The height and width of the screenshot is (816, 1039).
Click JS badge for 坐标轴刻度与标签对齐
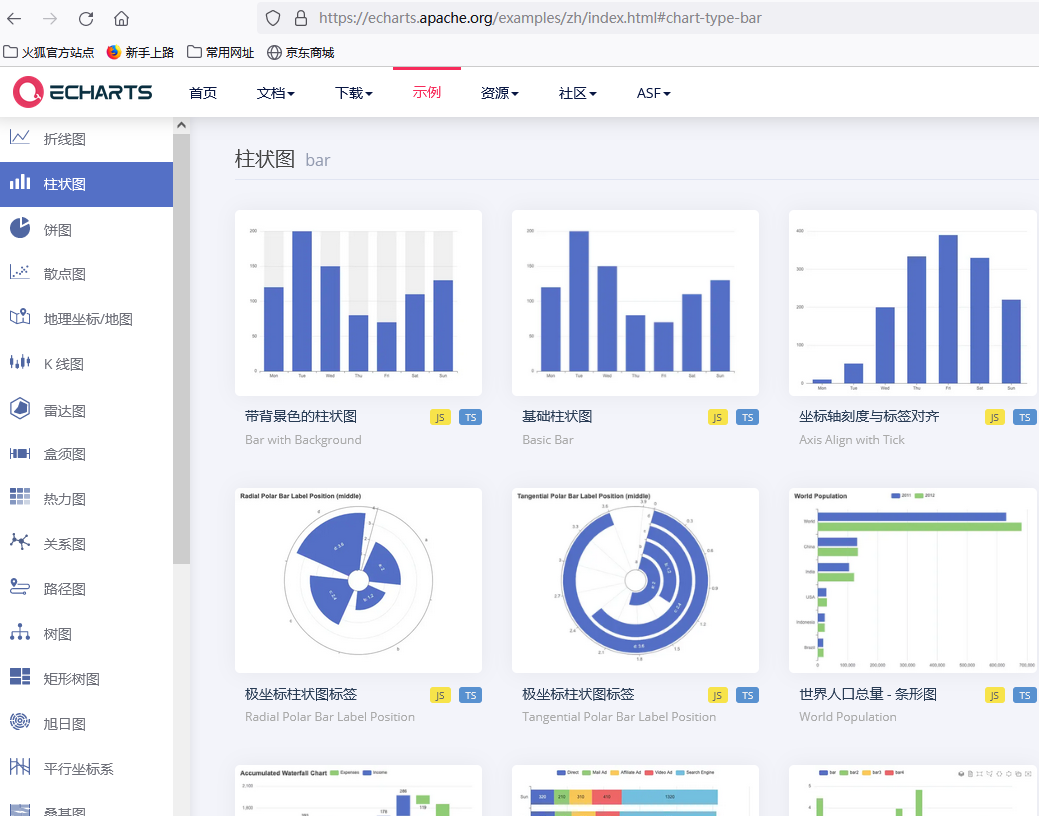point(995,417)
